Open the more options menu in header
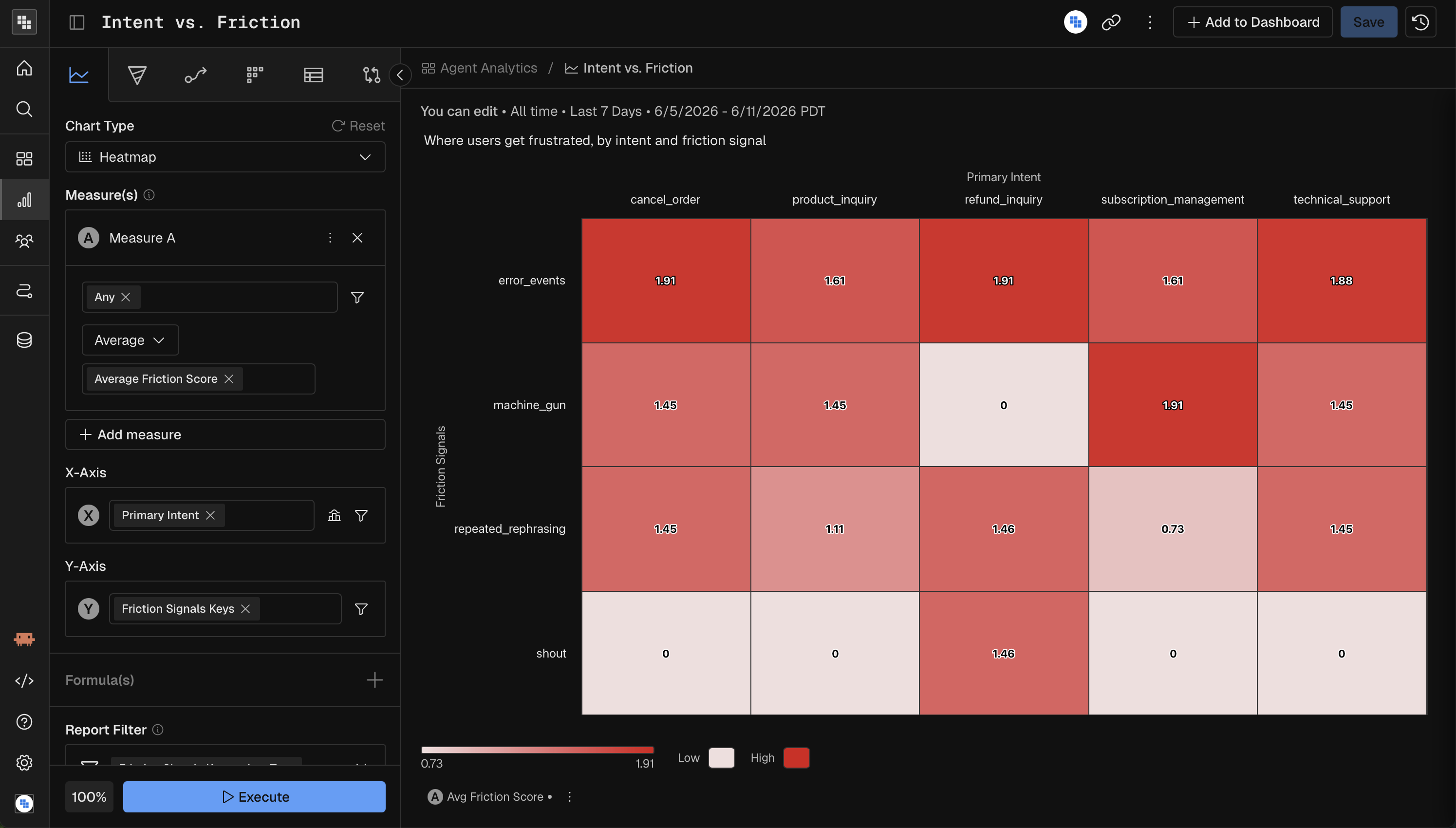Screen dimensions: 1456x828 pyautogui.click(x=1150, y=22)
